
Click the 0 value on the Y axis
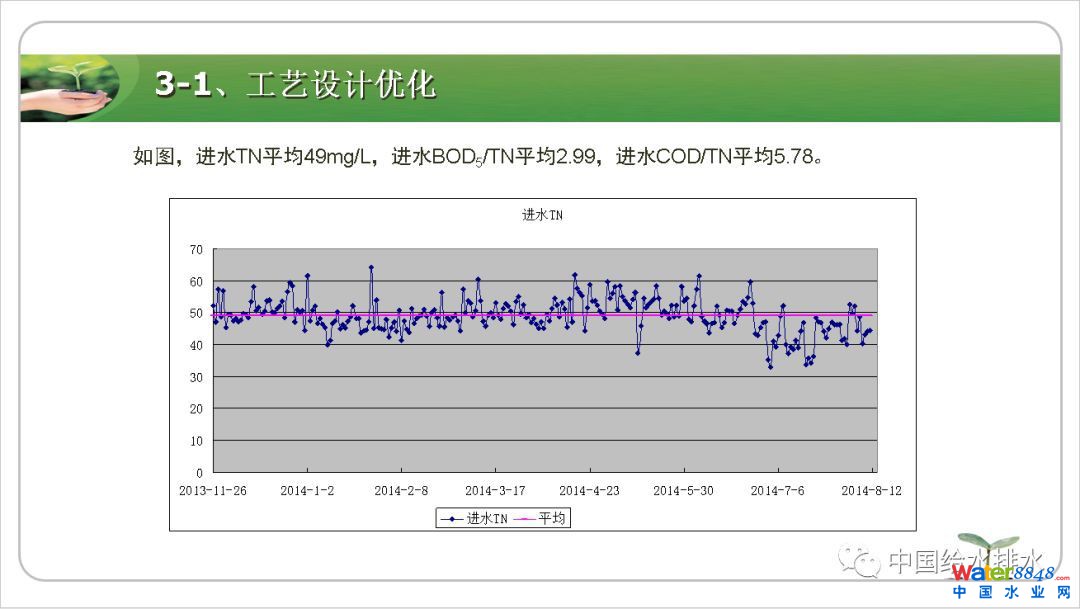(199, 472)
